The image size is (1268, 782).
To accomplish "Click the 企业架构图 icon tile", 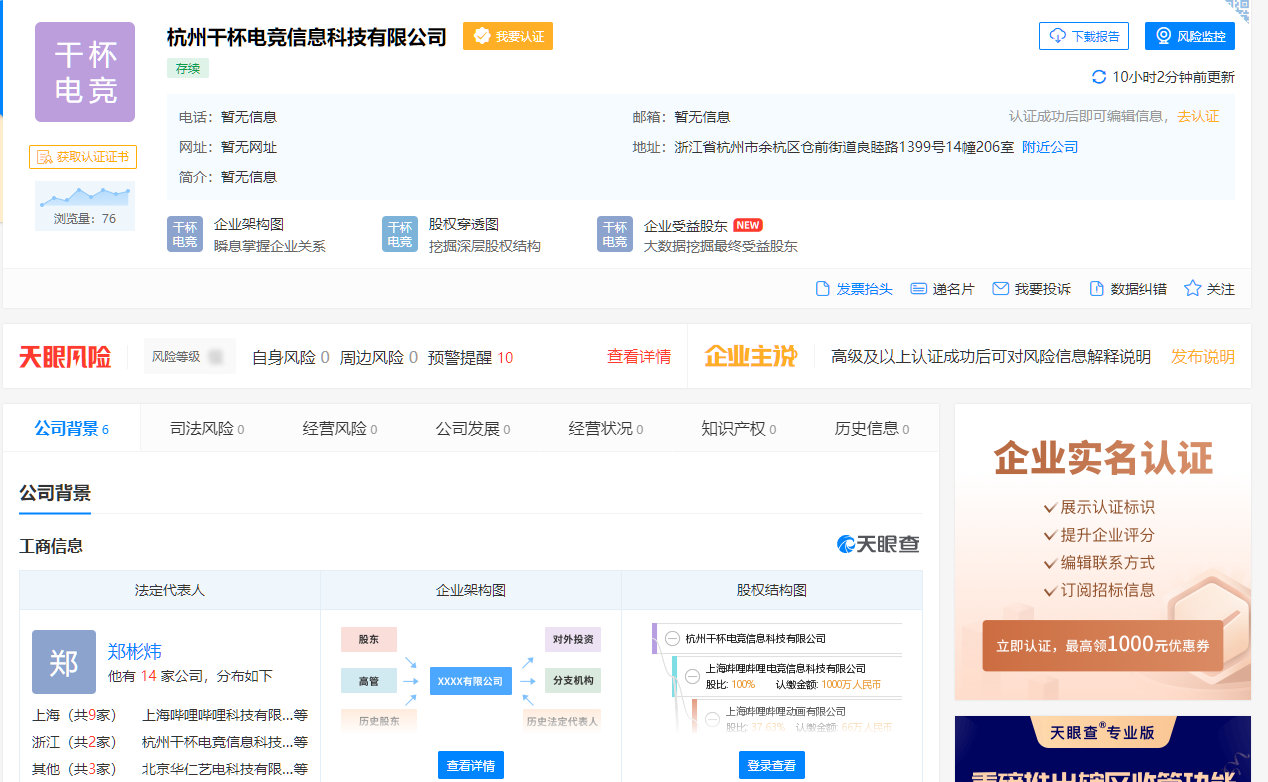I will click(185, 234).
